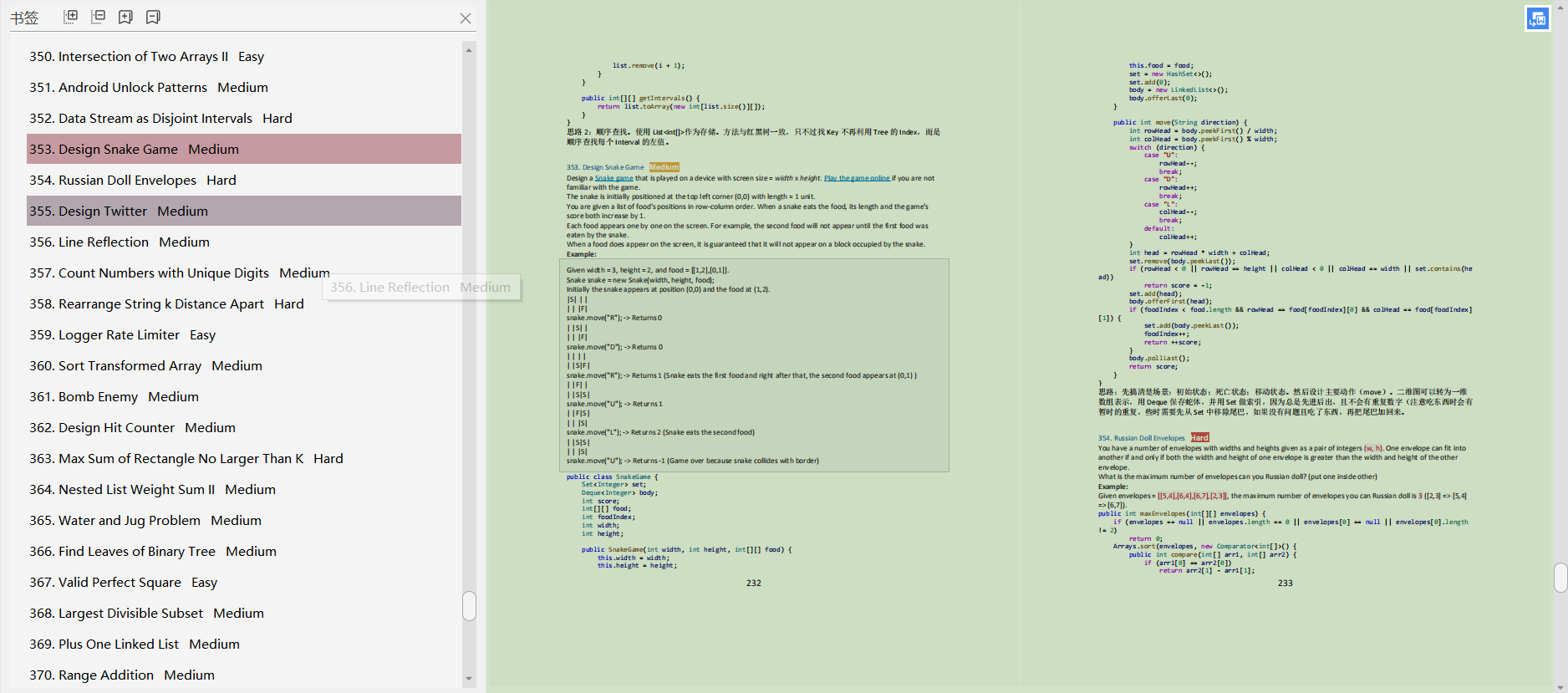Click page number 232
1568x693 pixels.
(754, 583)
